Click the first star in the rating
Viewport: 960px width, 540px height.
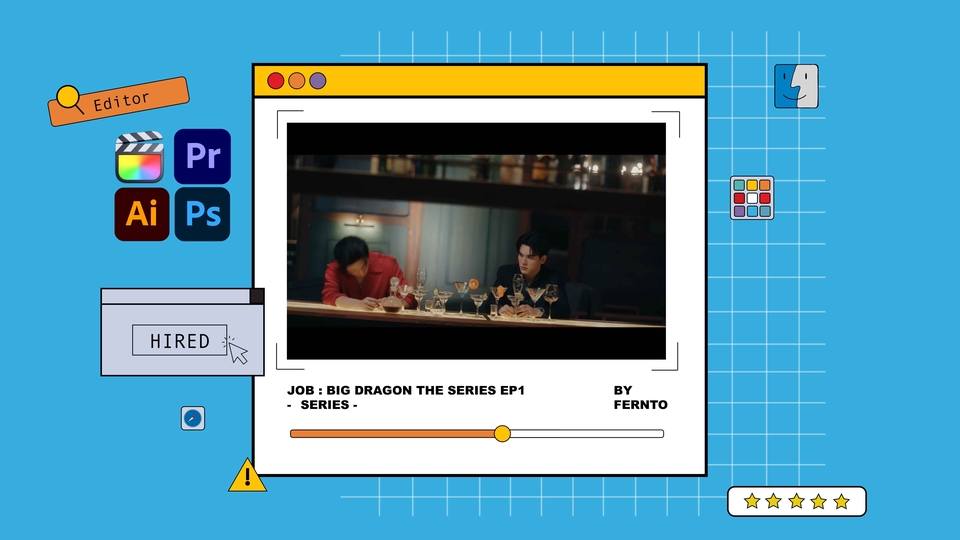[752, 501]
